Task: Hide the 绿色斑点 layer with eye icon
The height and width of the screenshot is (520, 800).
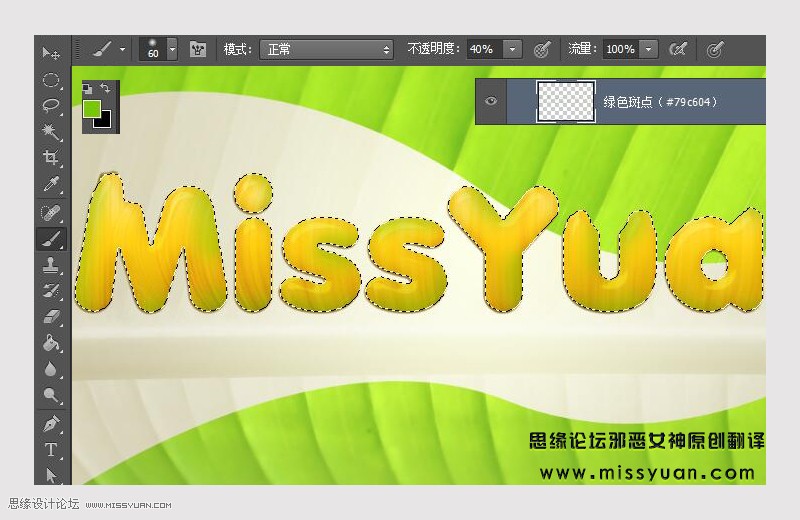Action: pos(491,101)
